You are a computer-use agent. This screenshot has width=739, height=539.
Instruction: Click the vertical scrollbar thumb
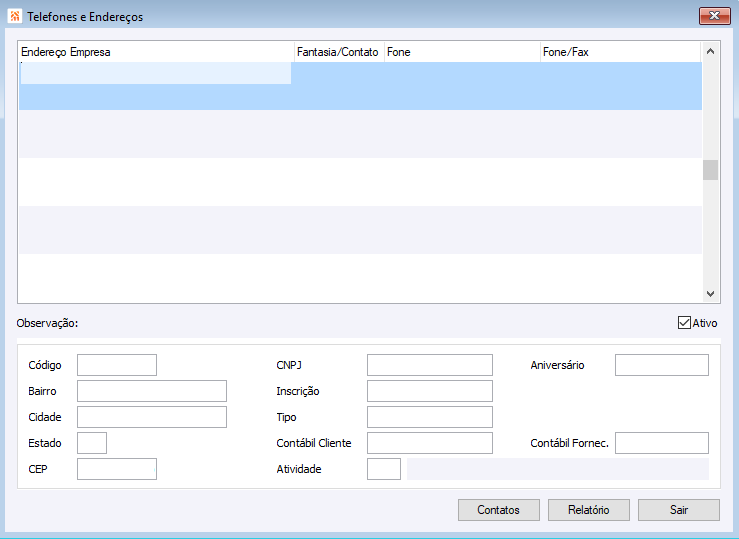711,170
